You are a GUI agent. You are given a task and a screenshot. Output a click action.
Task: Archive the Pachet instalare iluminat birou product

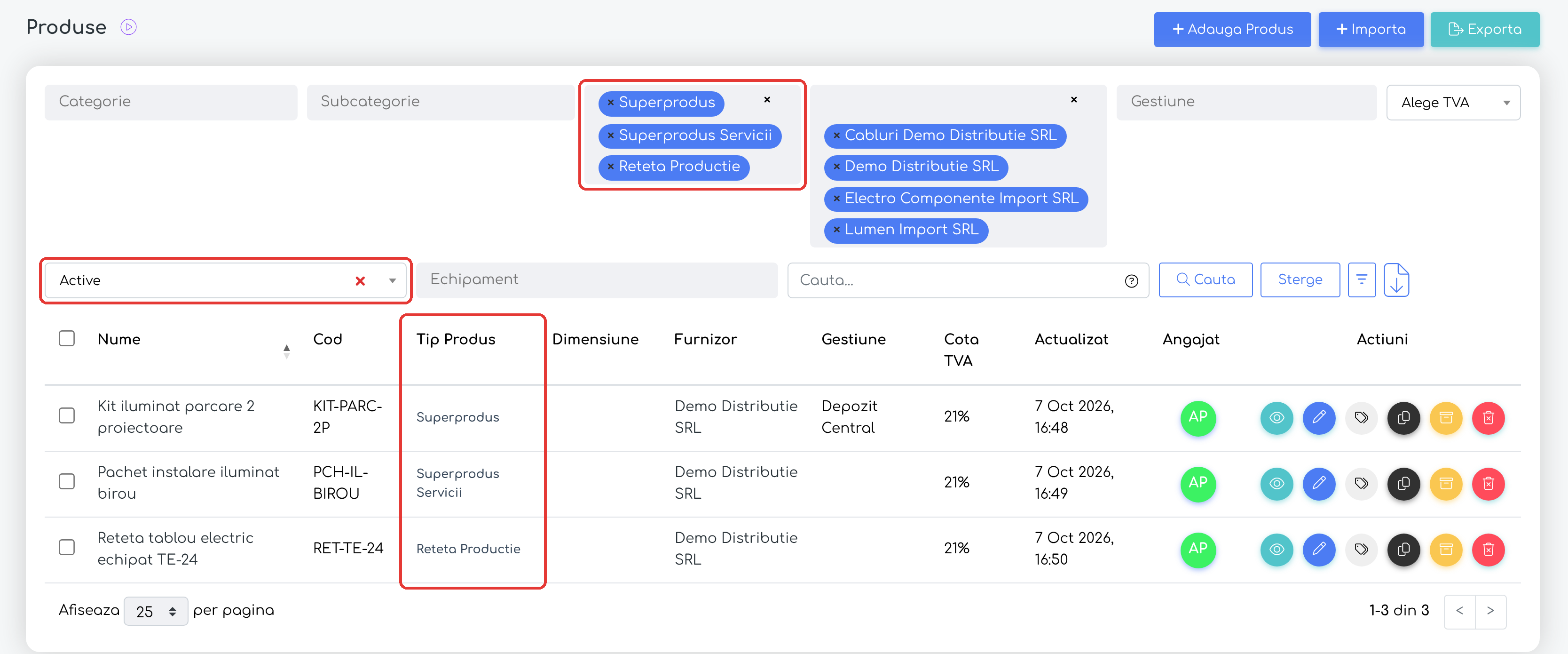(1446, 484)
